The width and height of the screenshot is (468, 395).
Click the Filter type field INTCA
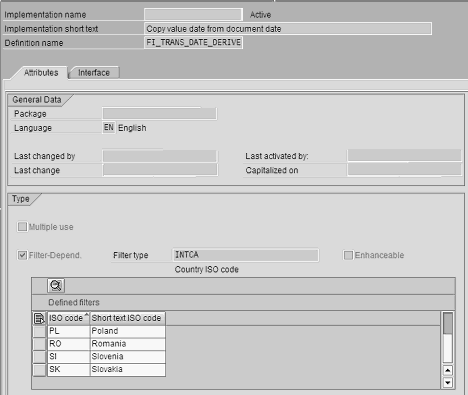click(x=245, y=255)
